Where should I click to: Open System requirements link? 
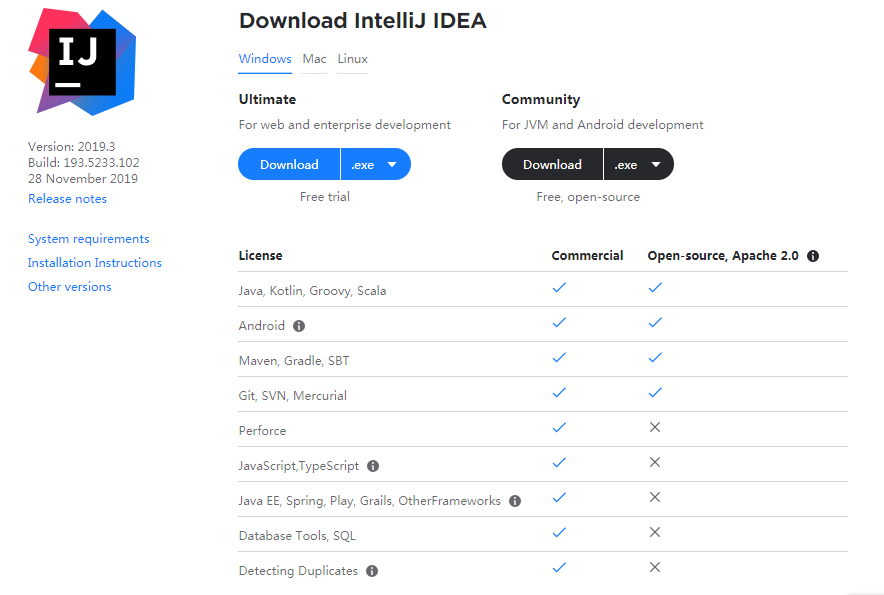(x=88, y=239)
